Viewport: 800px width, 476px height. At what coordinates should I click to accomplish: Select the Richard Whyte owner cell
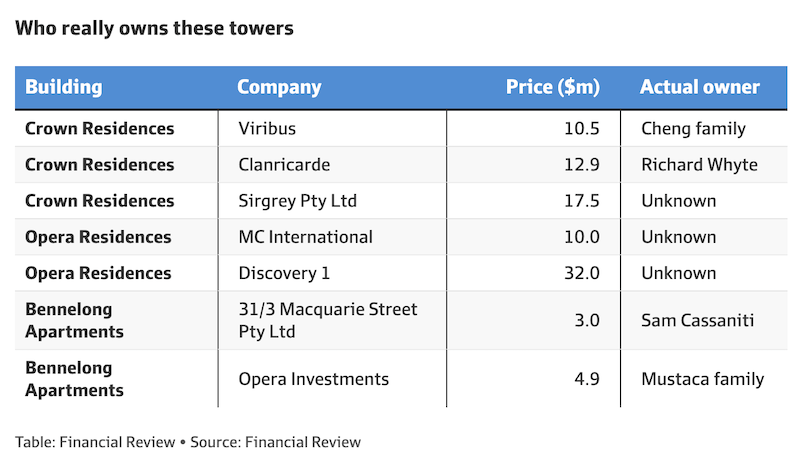(x=699, y=165)
